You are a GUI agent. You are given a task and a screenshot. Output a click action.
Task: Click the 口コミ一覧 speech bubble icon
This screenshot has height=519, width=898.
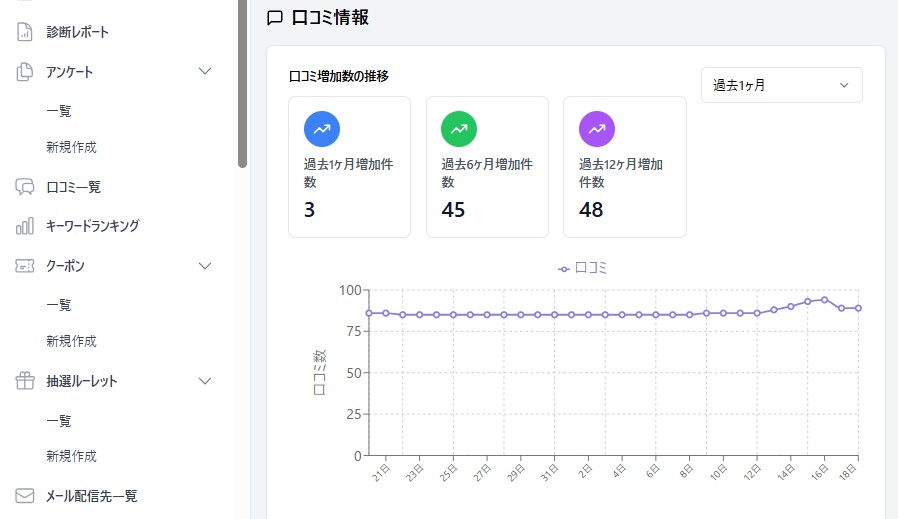tap(26, 187)
